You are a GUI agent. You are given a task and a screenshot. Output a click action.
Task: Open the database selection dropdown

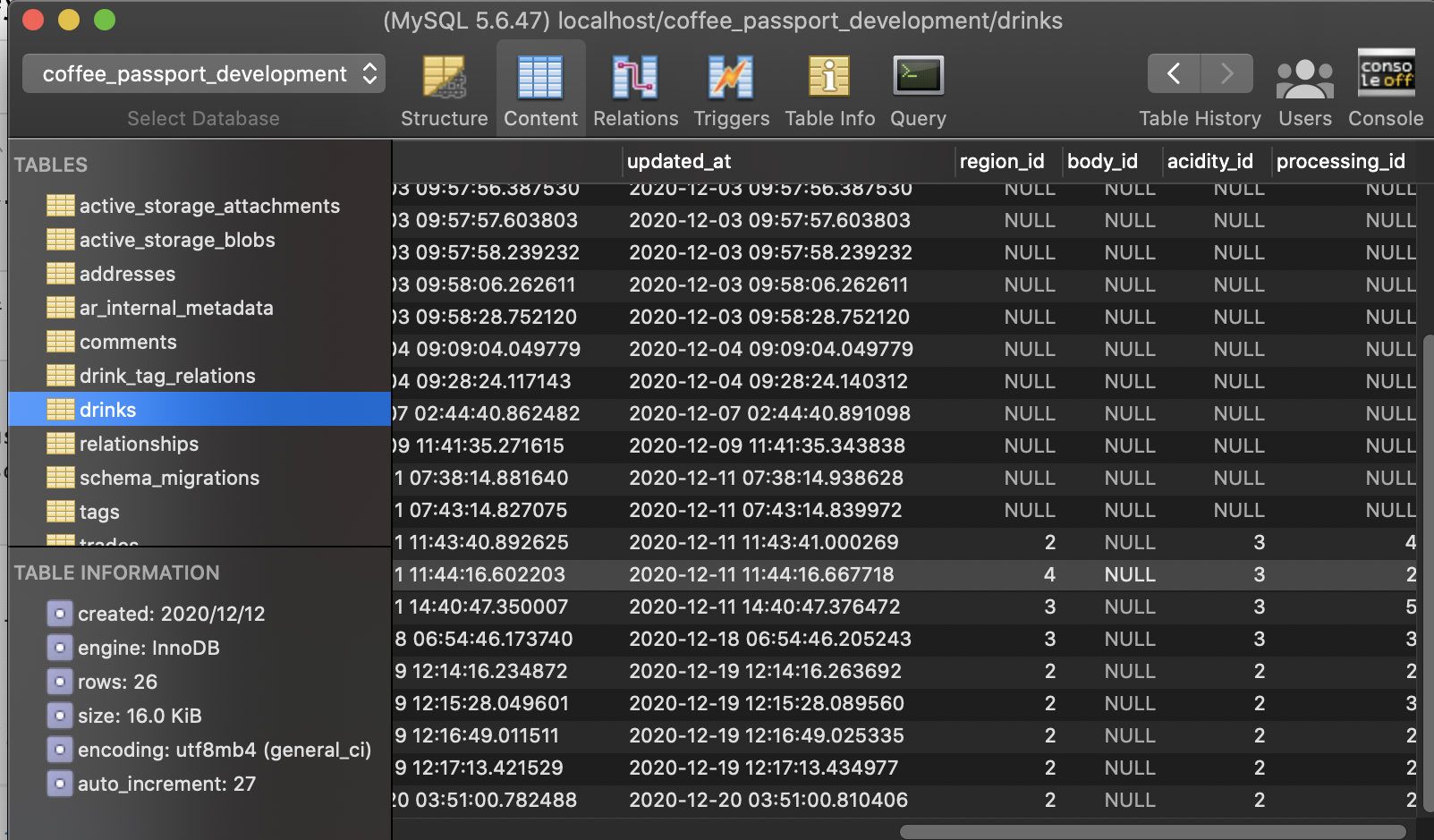(x=203, y=74)
